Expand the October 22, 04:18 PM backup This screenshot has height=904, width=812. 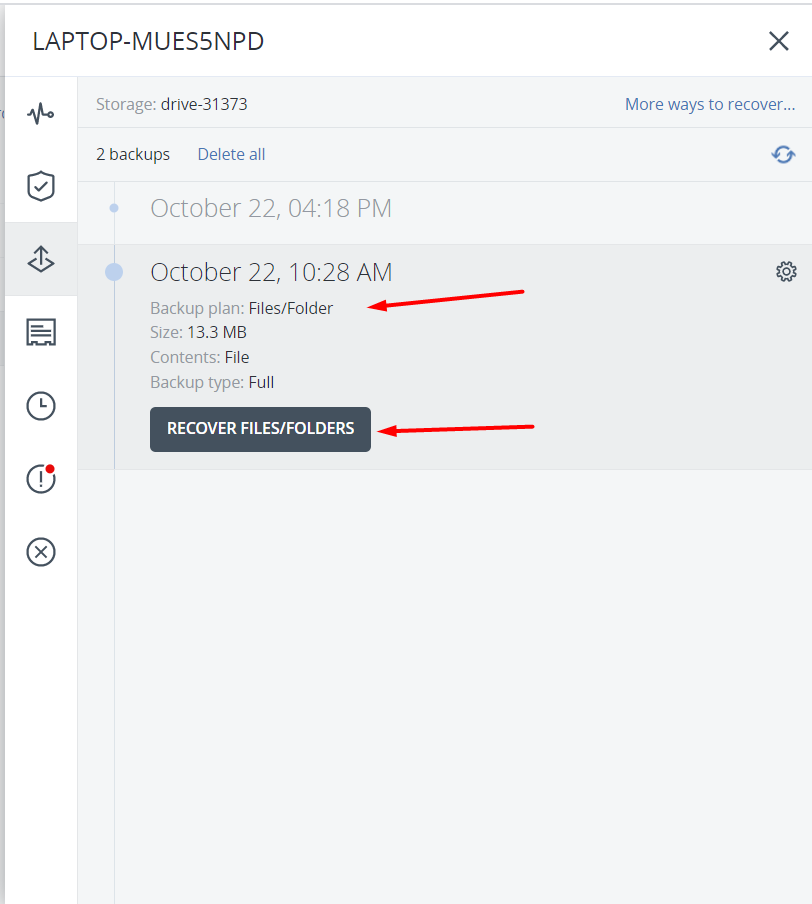point(271,208)
